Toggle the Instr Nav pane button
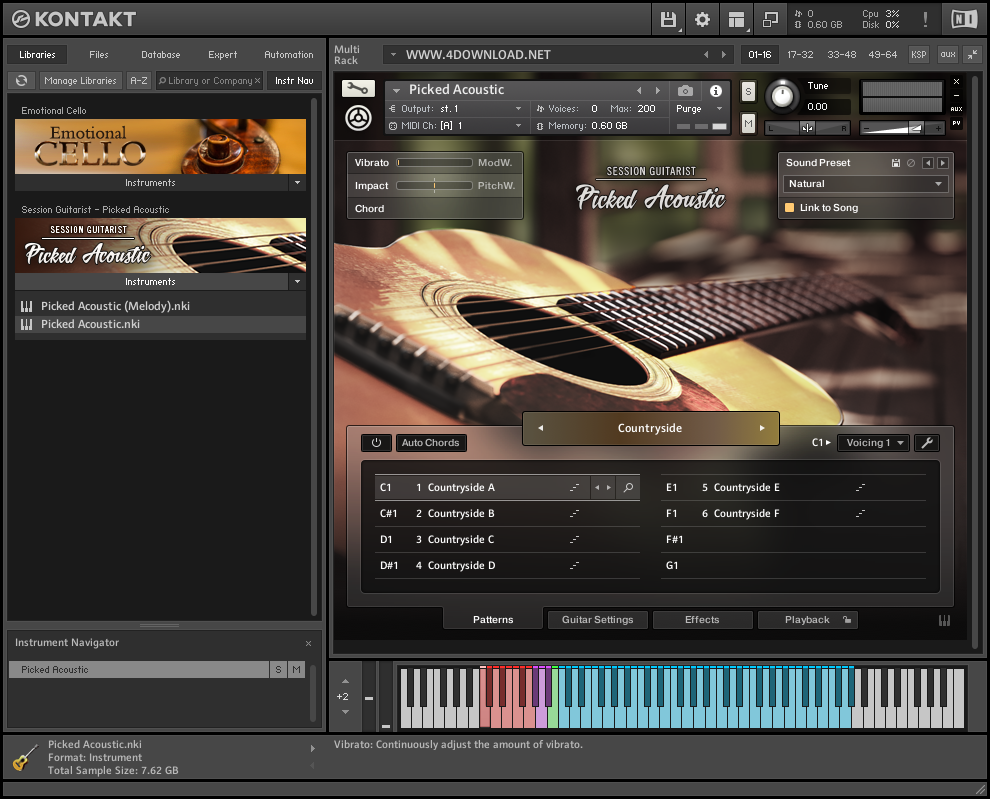Viewport: 990px width, 799px height. click(294, 80)
